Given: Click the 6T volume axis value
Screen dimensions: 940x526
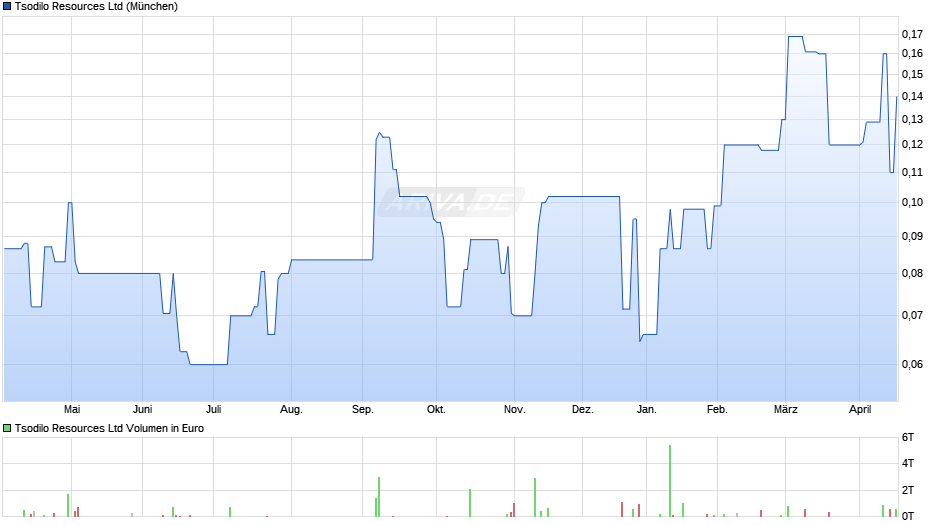Looking at the screenshot, I should (x=908, y=437).
